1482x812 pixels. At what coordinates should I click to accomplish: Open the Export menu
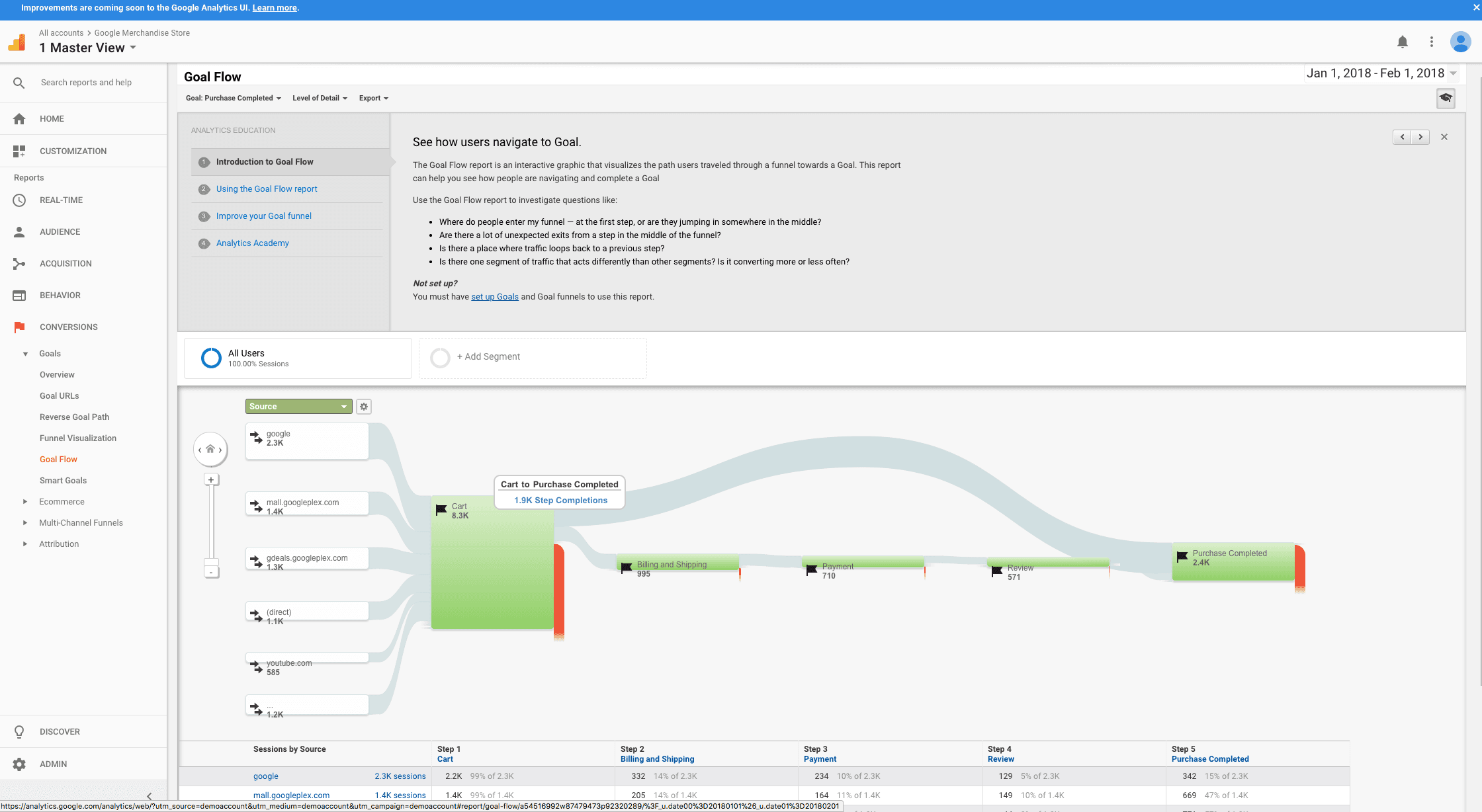click(x=372, y=98)
